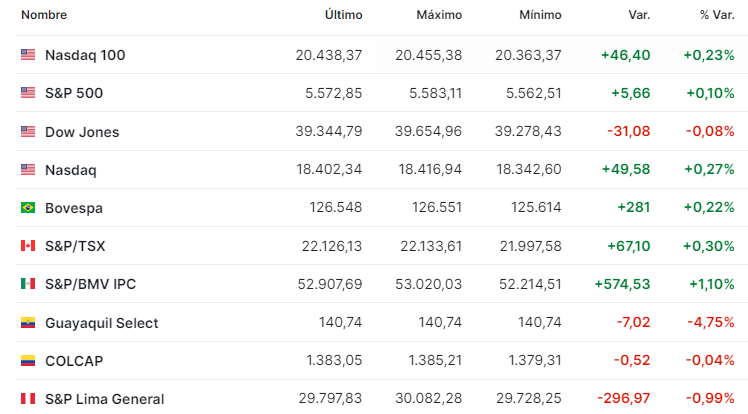Click the Brazil flag beside Bovespa

click(x=28, y=207)
